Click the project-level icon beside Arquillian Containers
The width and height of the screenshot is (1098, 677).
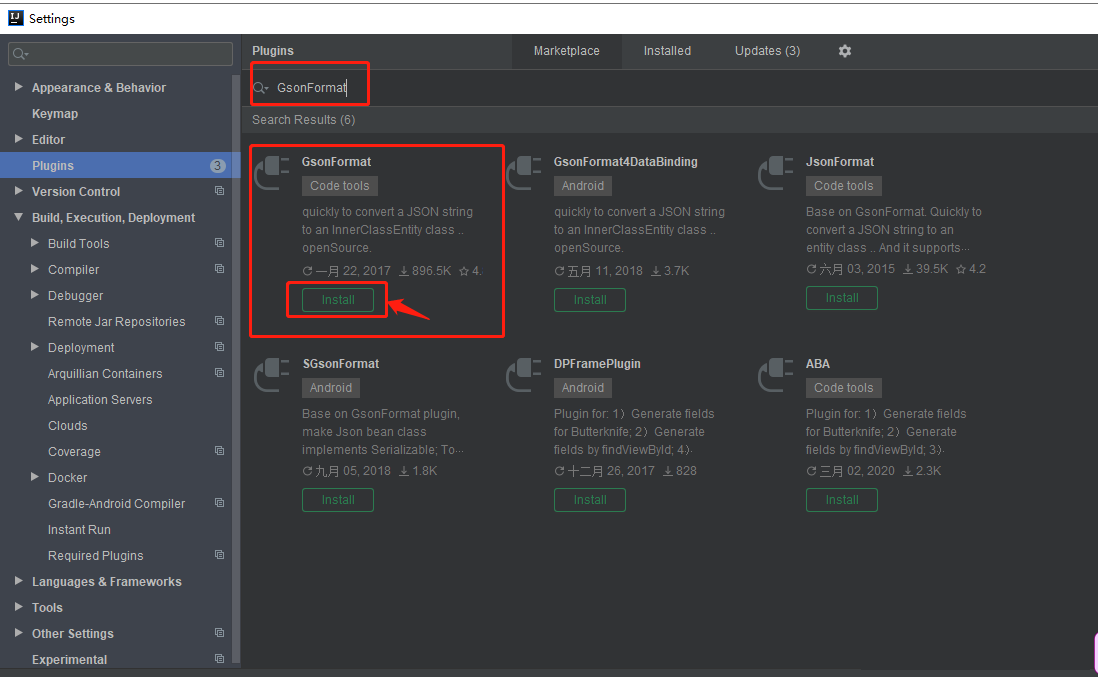pos(219,372)
